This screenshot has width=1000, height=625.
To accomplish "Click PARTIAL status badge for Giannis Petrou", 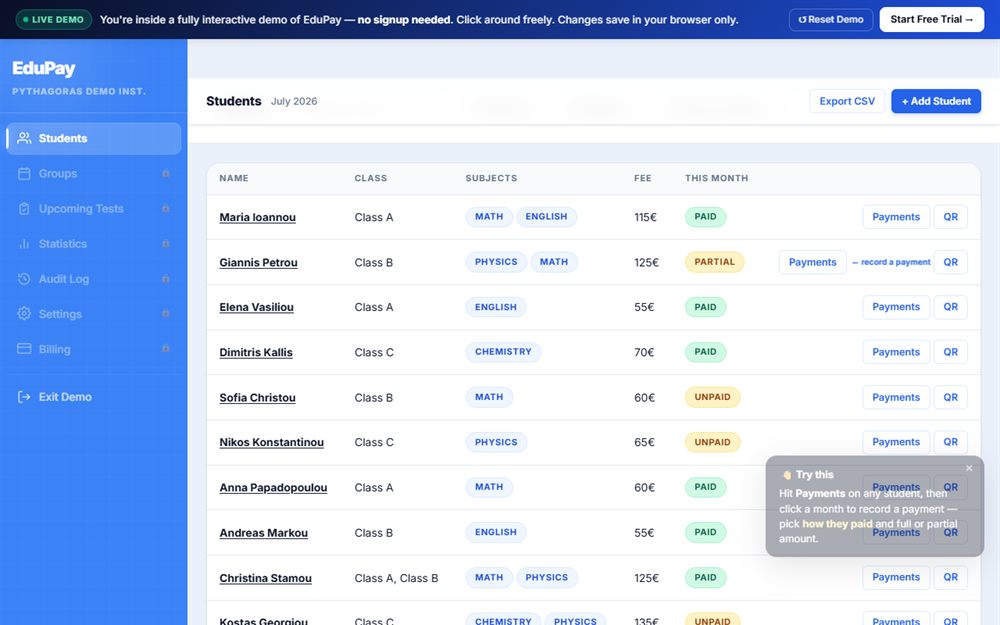I will coord(714,262).
